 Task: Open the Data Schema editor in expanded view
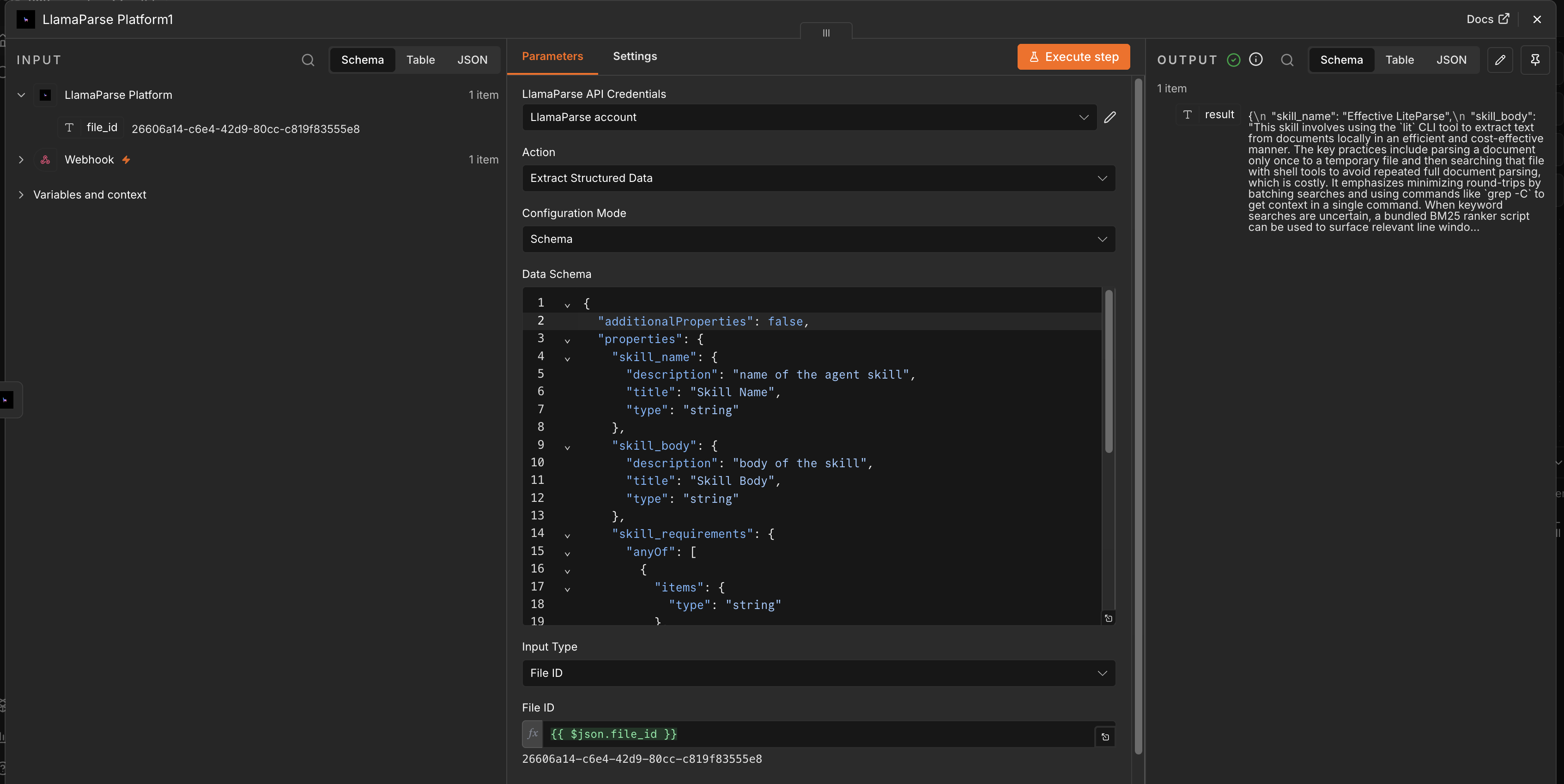(1108, 618)
